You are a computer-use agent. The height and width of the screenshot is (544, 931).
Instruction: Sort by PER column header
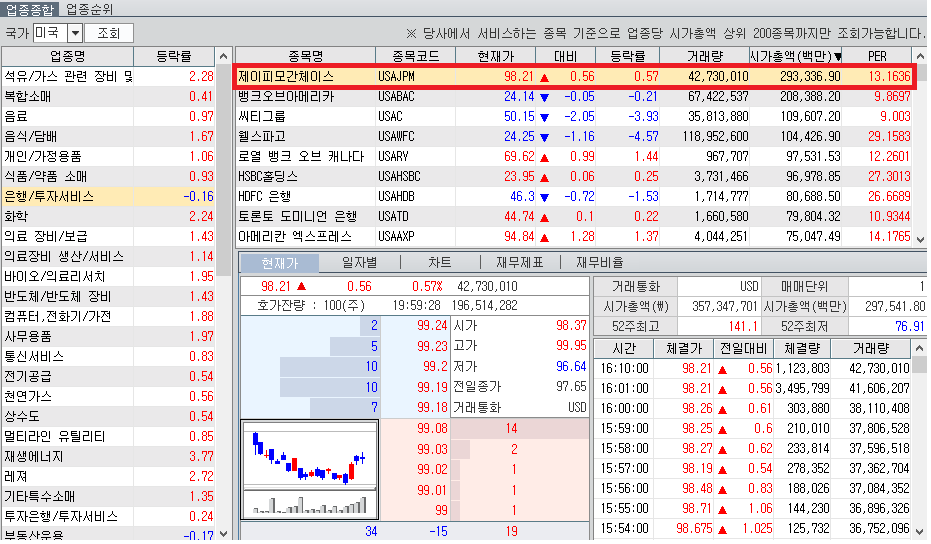[877, 56]
